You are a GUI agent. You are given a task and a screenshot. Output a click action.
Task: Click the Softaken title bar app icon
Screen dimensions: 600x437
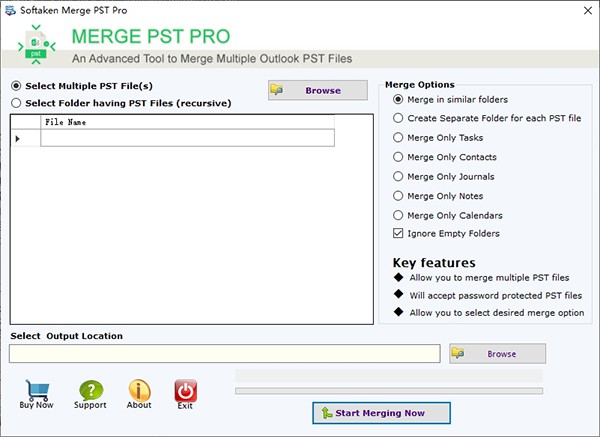point(10,10)
